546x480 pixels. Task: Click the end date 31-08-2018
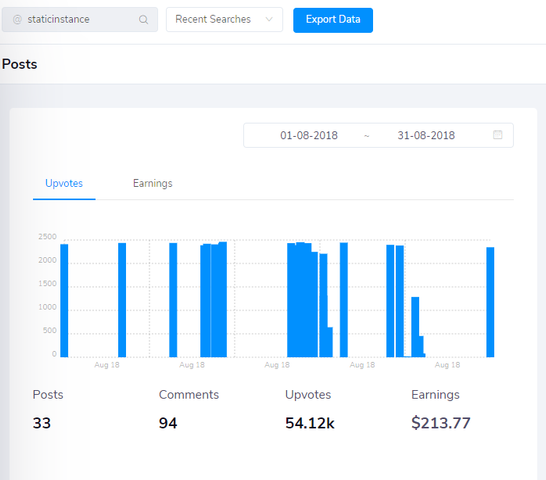pyautogui.click(x=426, y=135)
